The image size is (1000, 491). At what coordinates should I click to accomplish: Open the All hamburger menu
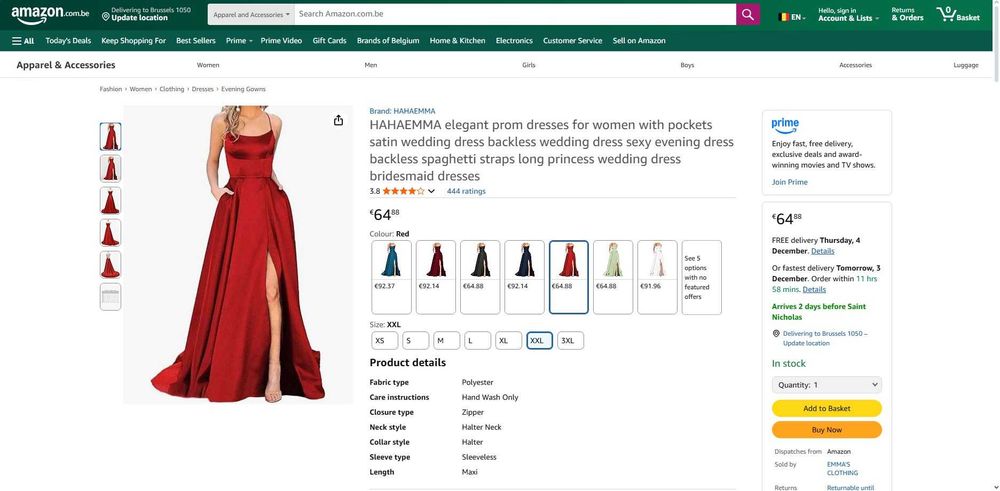point(23,41)
